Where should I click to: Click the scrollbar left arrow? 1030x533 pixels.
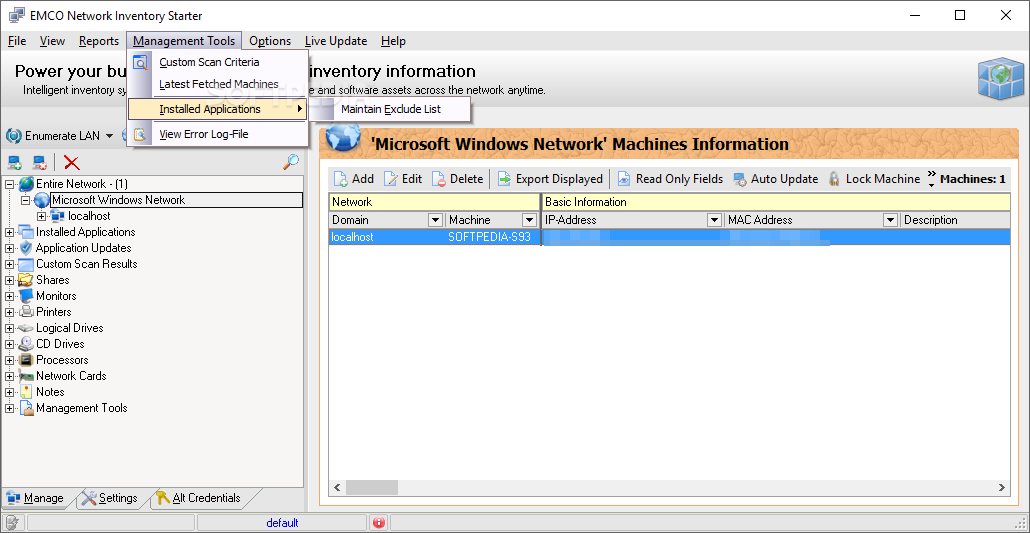(x=337, y=488)
